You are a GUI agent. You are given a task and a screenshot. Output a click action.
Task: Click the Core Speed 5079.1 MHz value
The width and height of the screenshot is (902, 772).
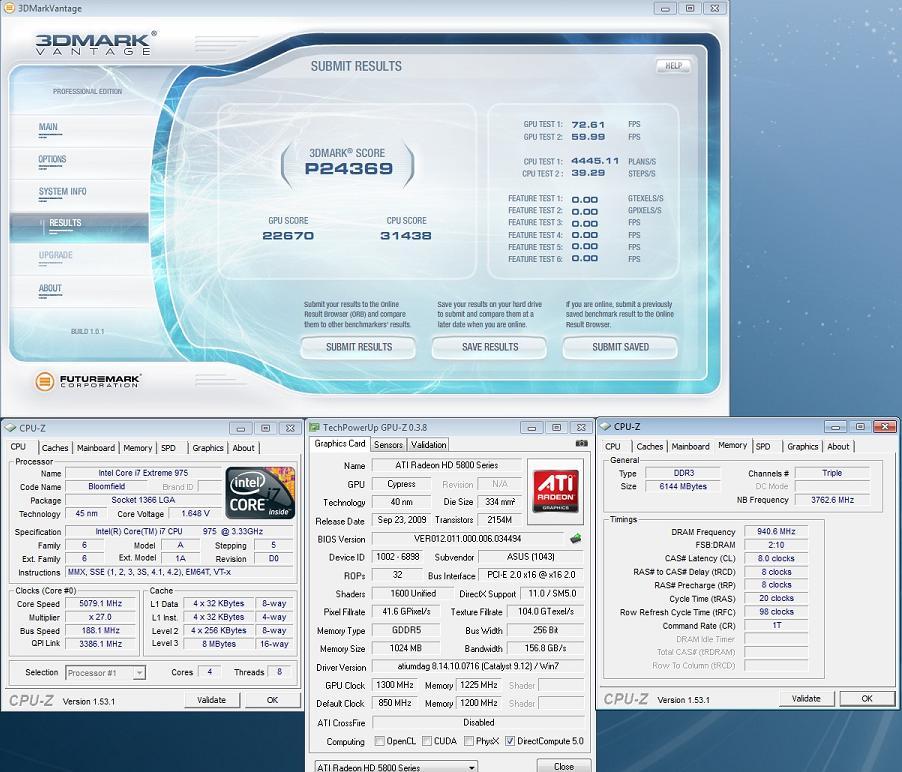tap(101, 603)
